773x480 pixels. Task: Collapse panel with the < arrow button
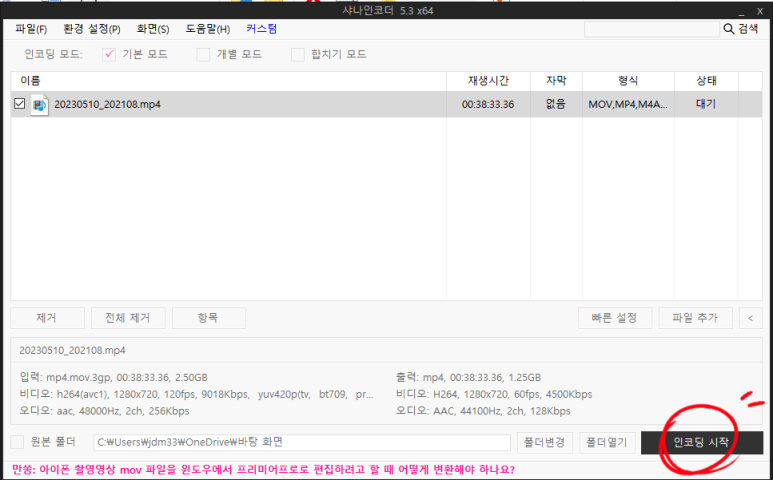(x=750, y=318)
